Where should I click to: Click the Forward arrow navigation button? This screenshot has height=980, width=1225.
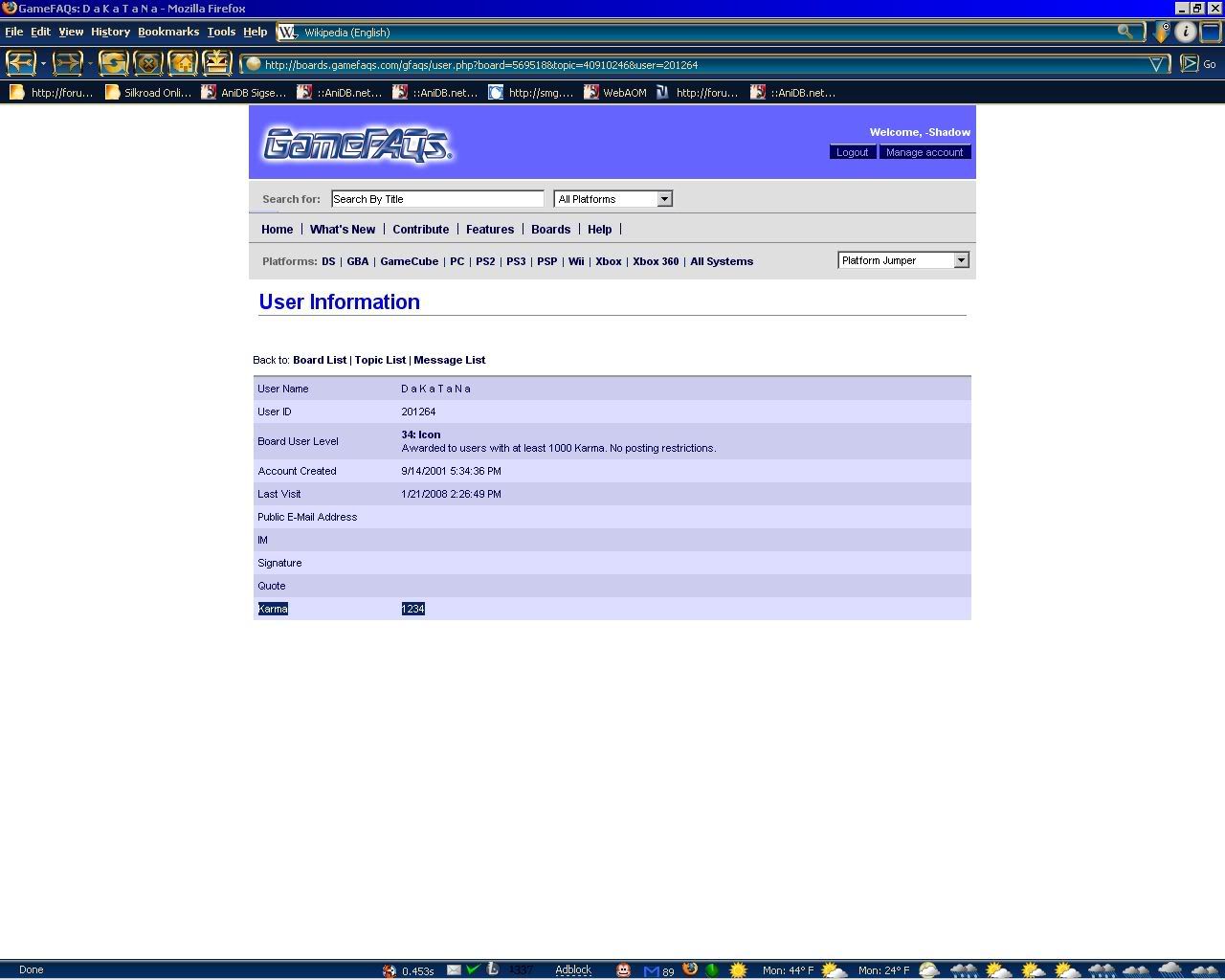(x=67, y=64)
